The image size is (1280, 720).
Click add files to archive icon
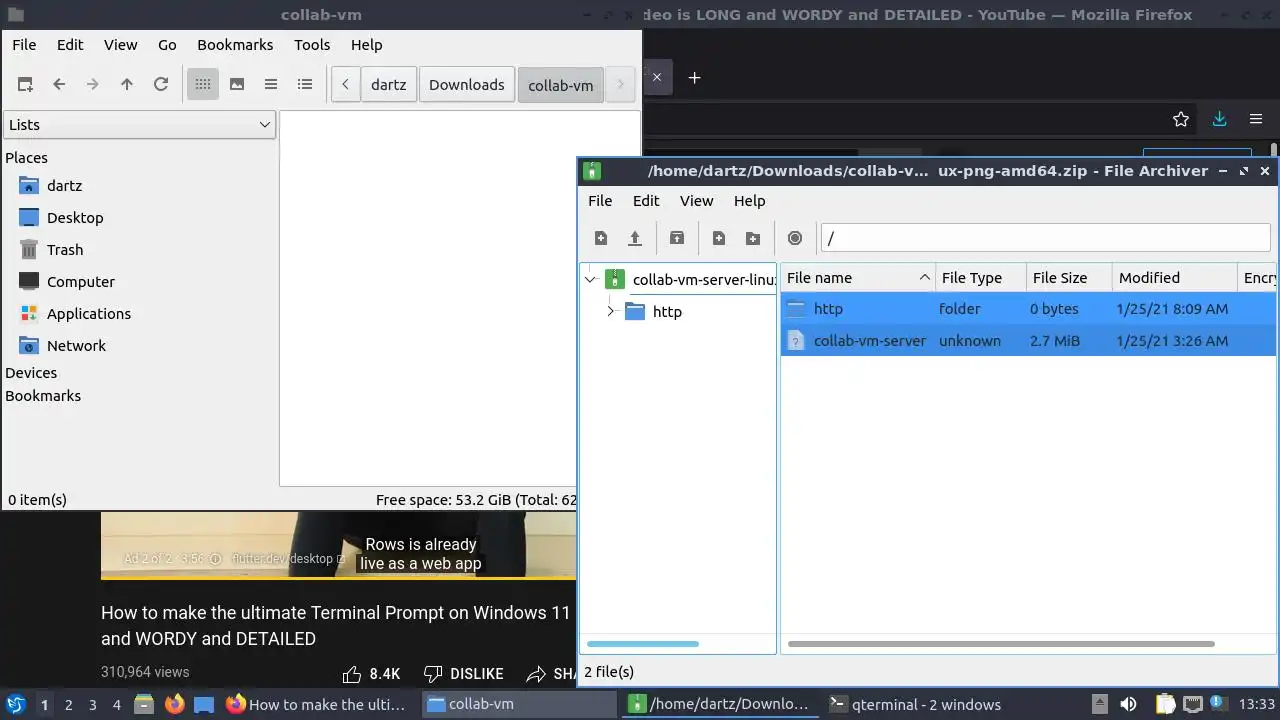[719, 238]
